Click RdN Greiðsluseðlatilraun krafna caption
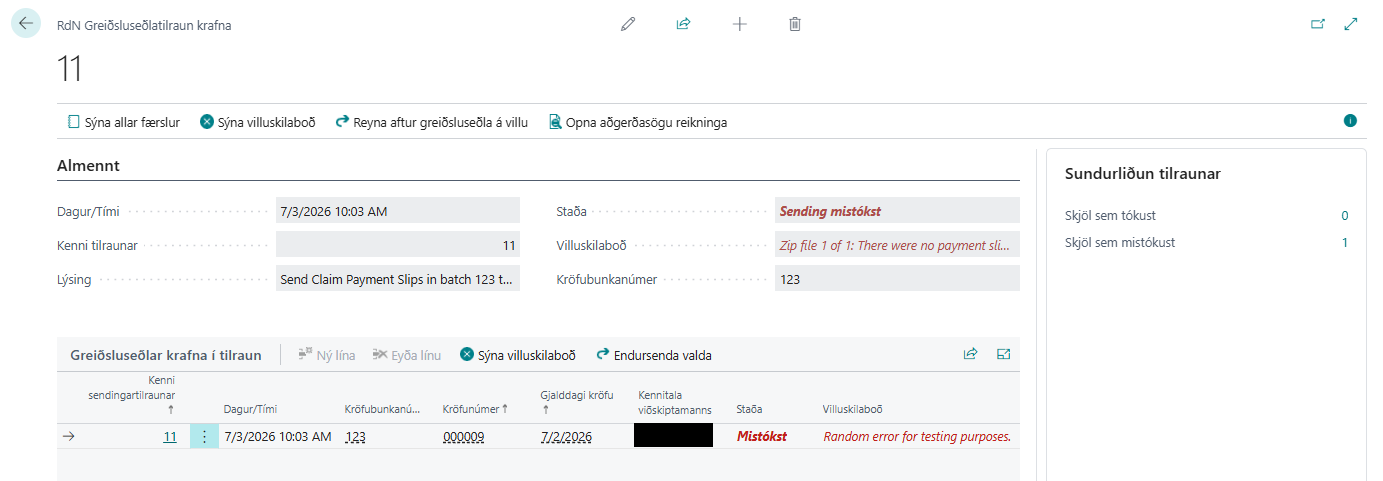 144,26
